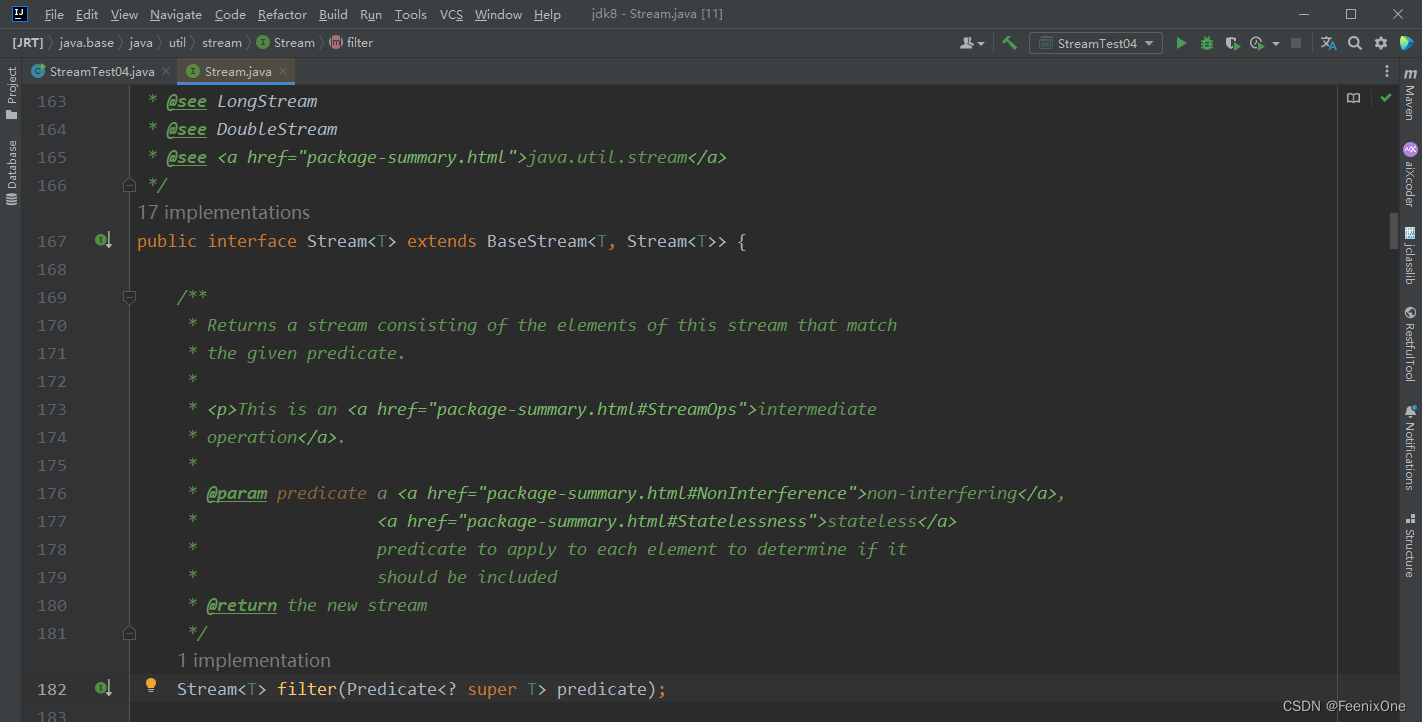
Task: Open the Project tool window
Action: coord(12,93)
